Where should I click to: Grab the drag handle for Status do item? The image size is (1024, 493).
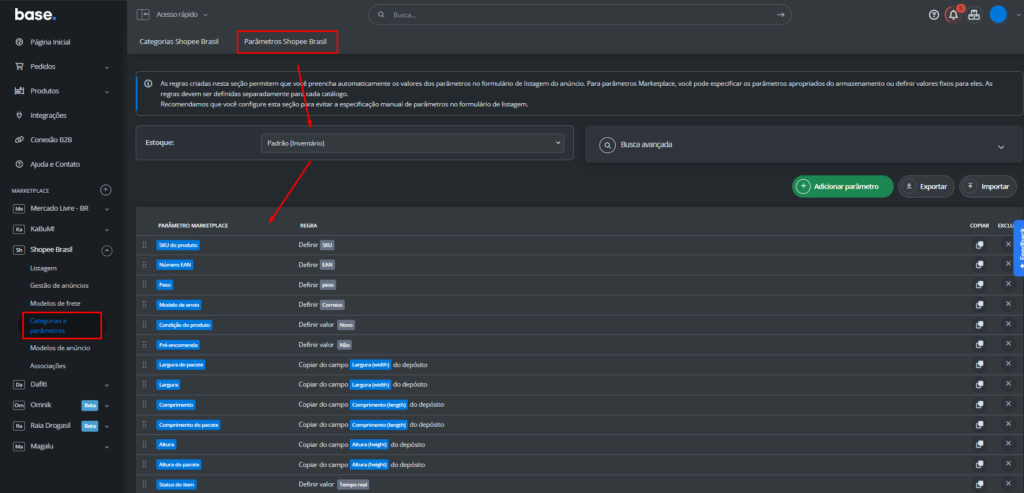tap(145, 485)
